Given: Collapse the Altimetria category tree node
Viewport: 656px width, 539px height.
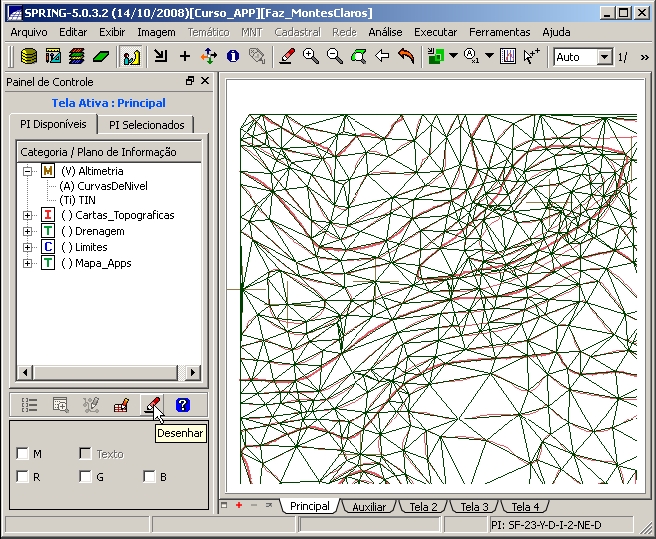Looking at the screenshot, I should [27, 171].
